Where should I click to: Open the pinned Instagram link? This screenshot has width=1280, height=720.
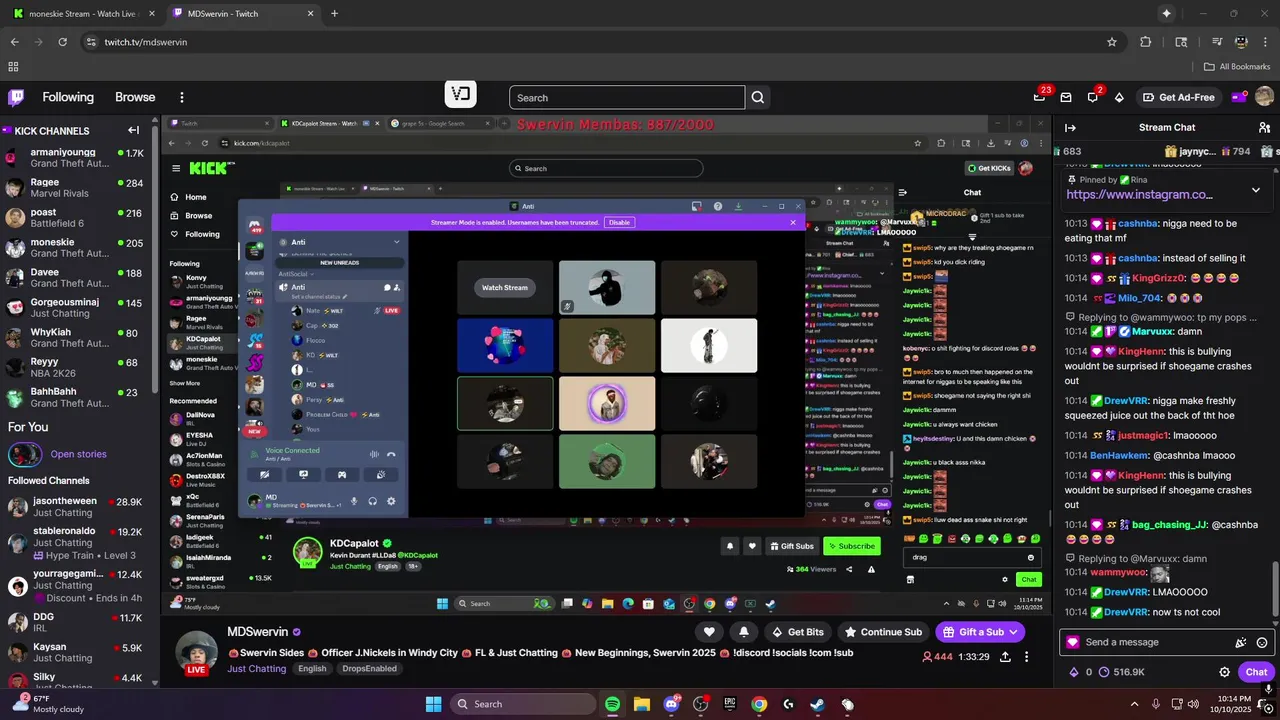1139,195
